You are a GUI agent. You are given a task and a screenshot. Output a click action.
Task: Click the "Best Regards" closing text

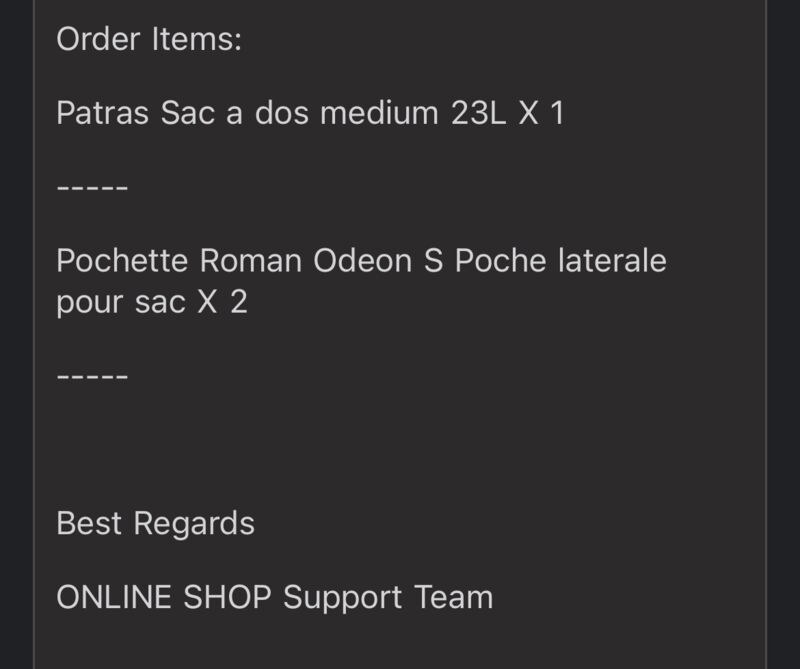(155, 524)
